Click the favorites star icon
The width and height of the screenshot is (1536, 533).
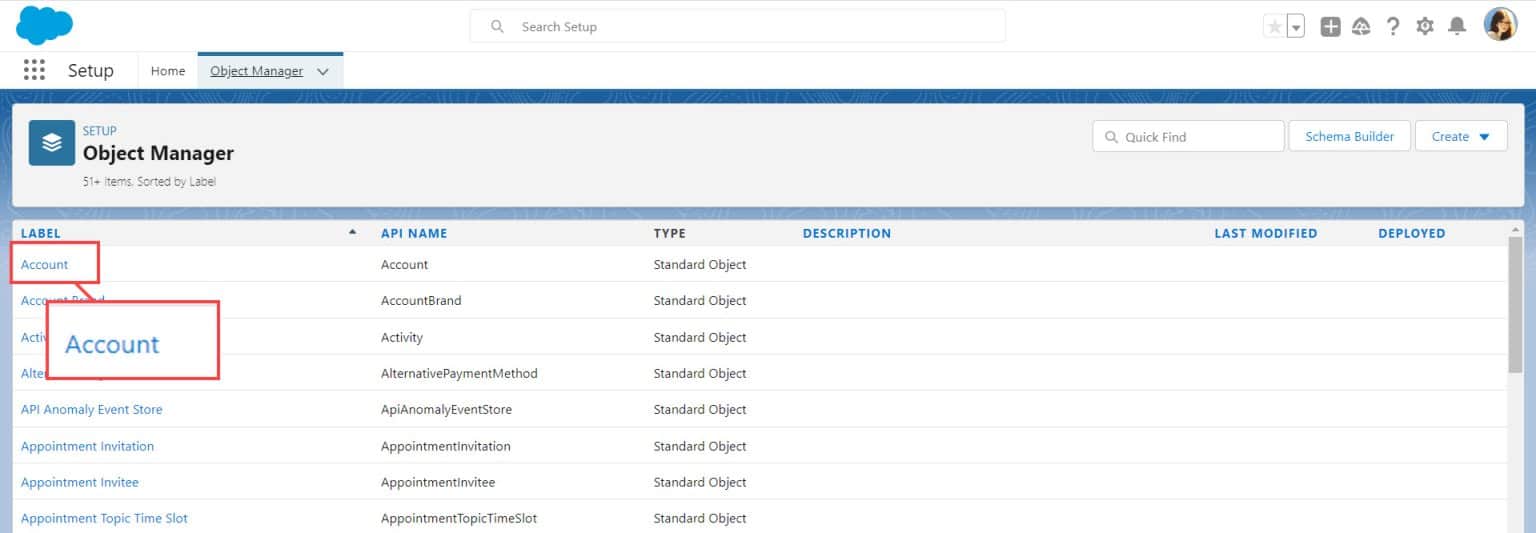pos(1274,27)
